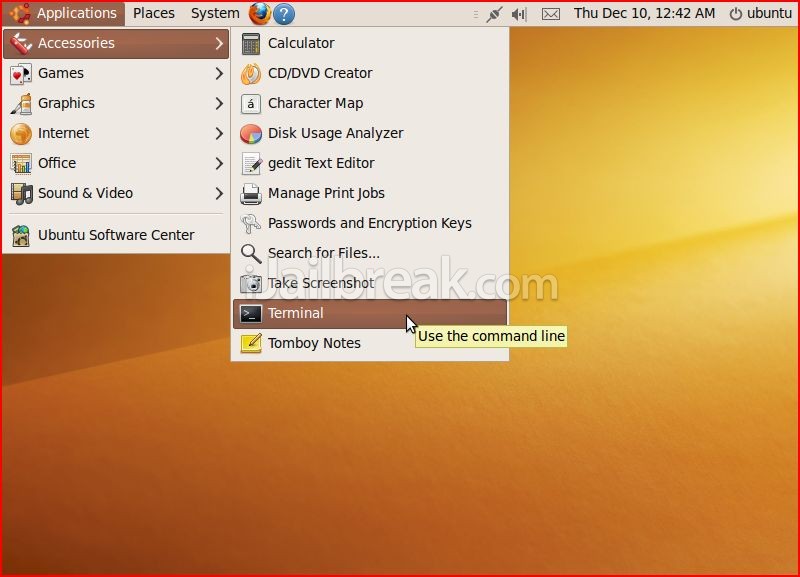Image resolution: width=800 pixels, height=577 pixels.
Task: Choose Ubuntu Software Center label
Action: point(116,235)
